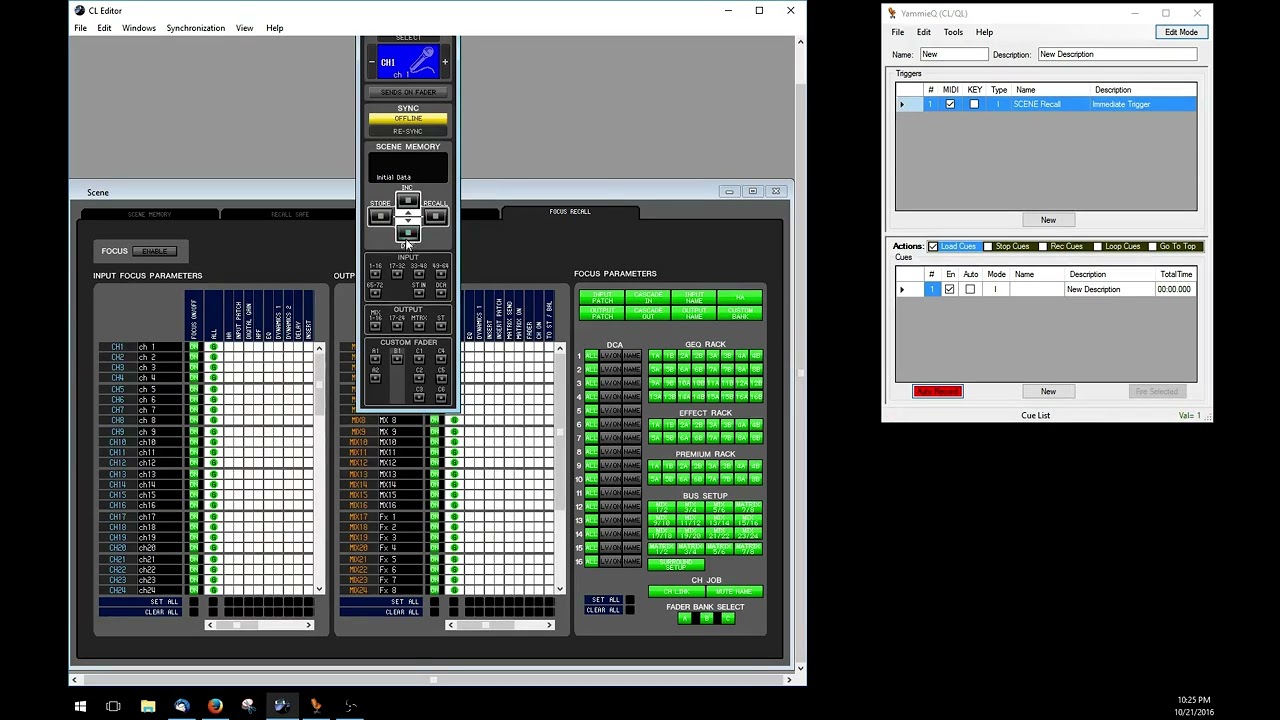The image size is (1280, 720).
Task: Click the next channel plus button
Action: [444, 62]
